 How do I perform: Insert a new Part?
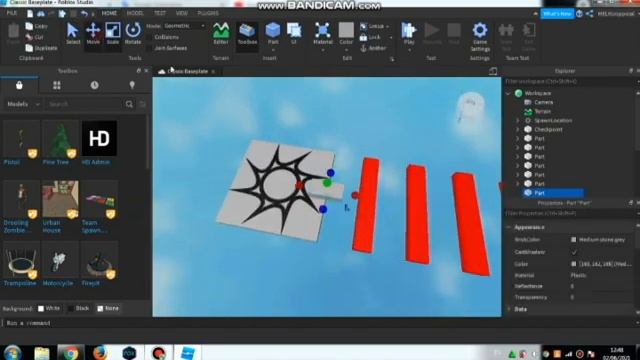click(x=273, y=33)
